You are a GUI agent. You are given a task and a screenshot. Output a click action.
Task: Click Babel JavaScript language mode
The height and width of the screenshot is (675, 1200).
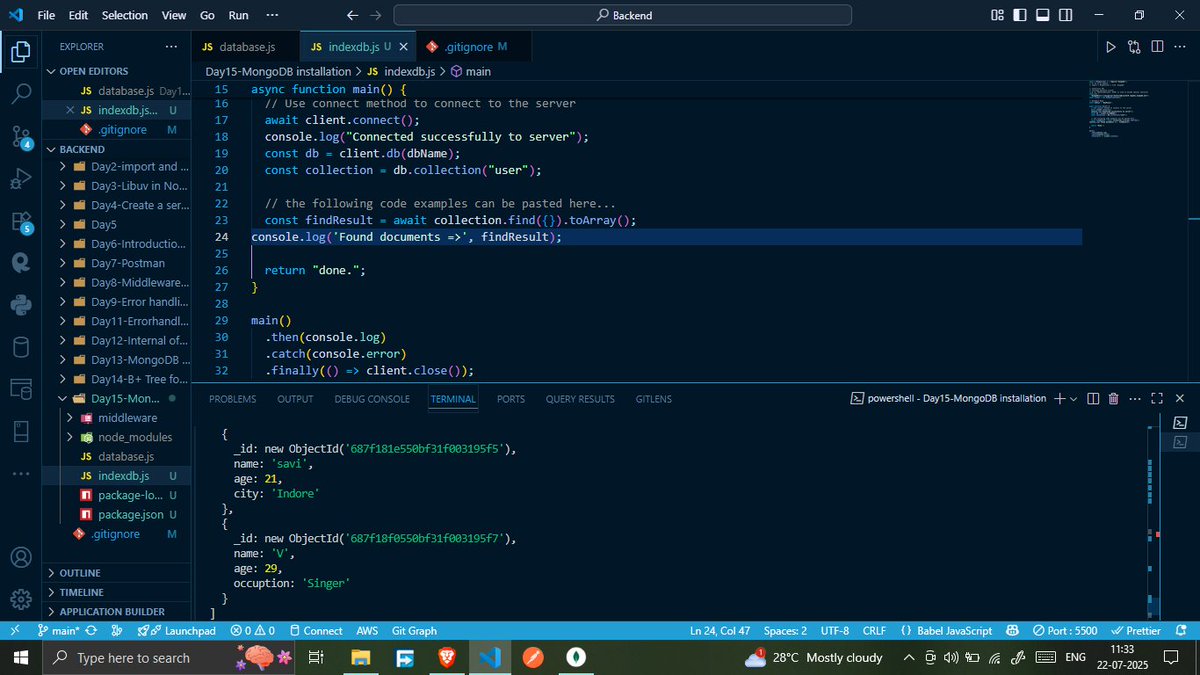point(946,631)
